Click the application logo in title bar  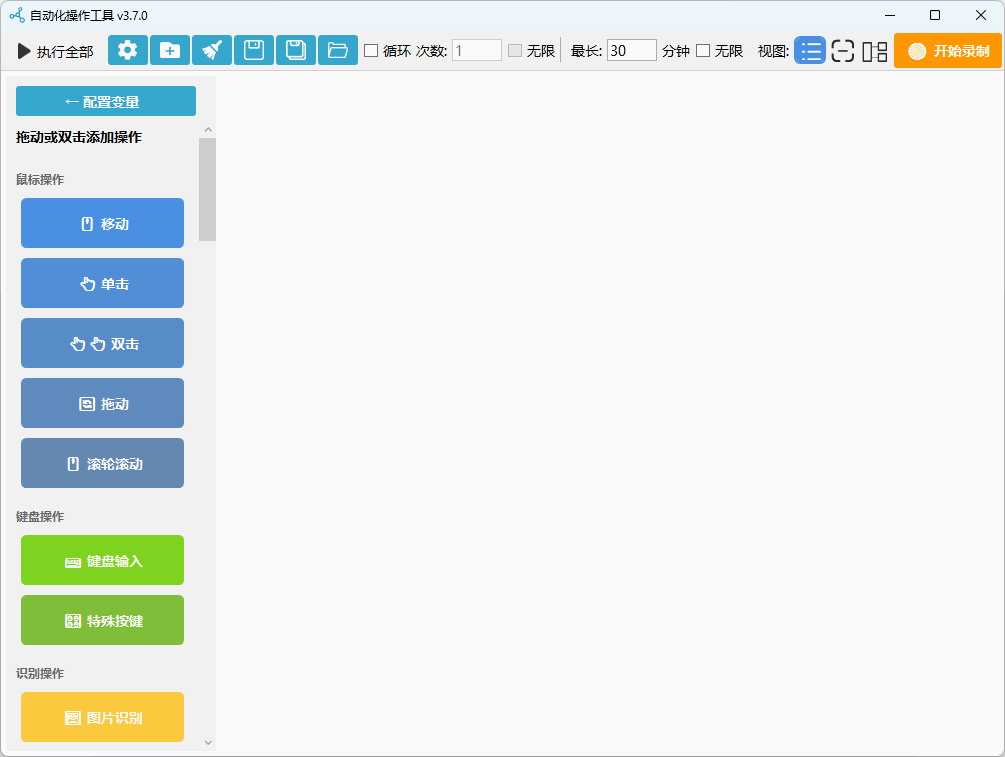[x=17, y=15]
